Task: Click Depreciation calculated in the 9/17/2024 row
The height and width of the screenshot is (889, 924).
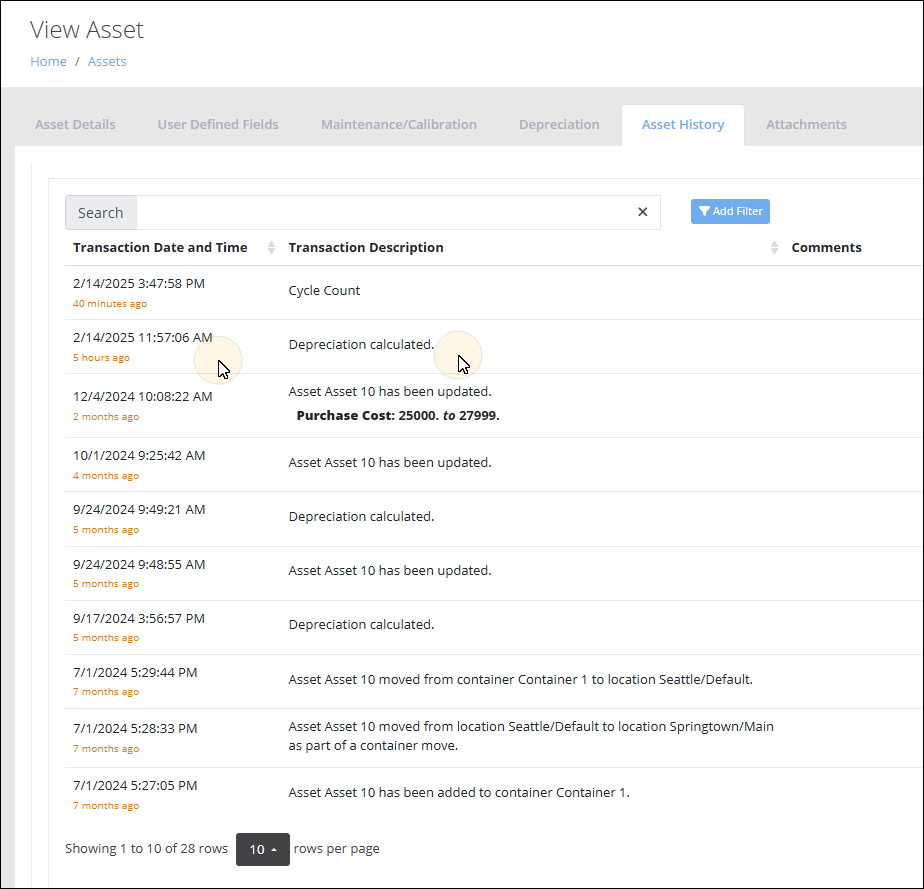Action: [x=361, y=624]
